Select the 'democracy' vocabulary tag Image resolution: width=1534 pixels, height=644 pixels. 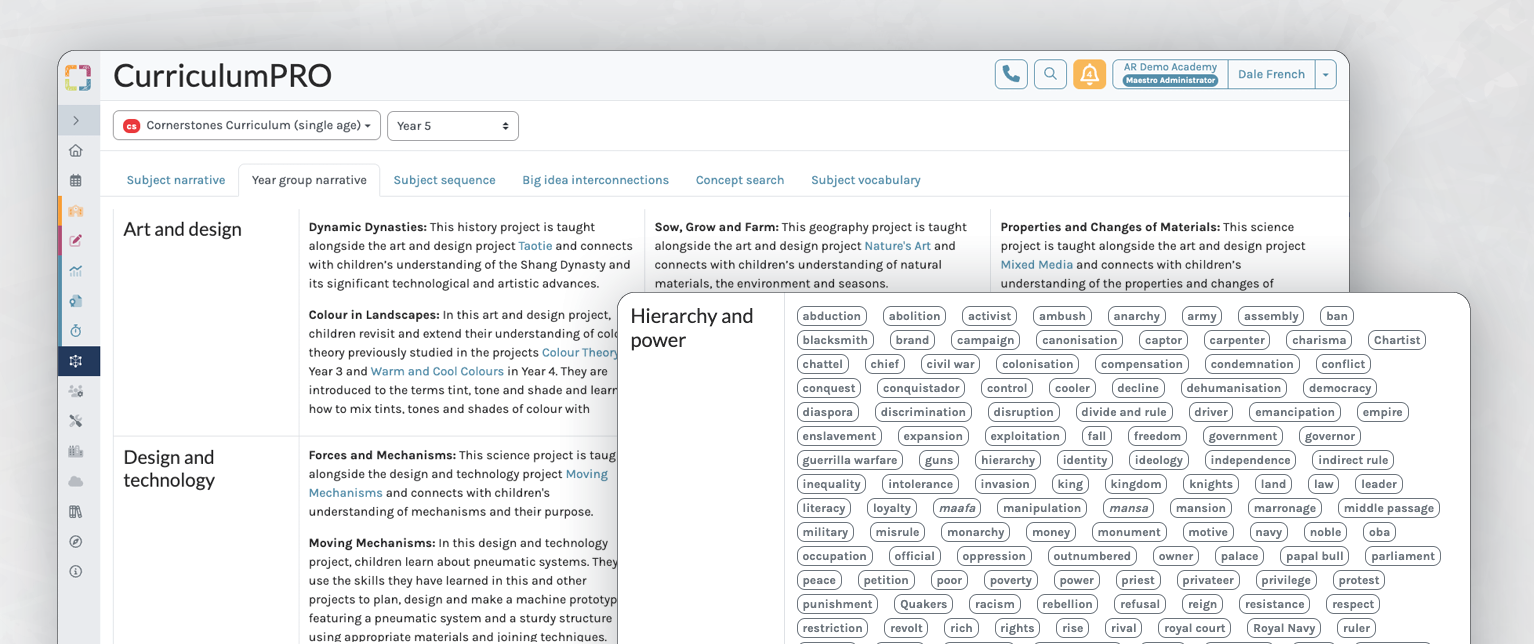1339,388
